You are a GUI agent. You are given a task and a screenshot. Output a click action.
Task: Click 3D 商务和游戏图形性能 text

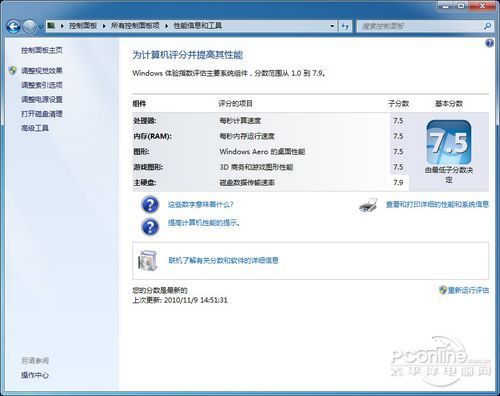coord(256,167)
